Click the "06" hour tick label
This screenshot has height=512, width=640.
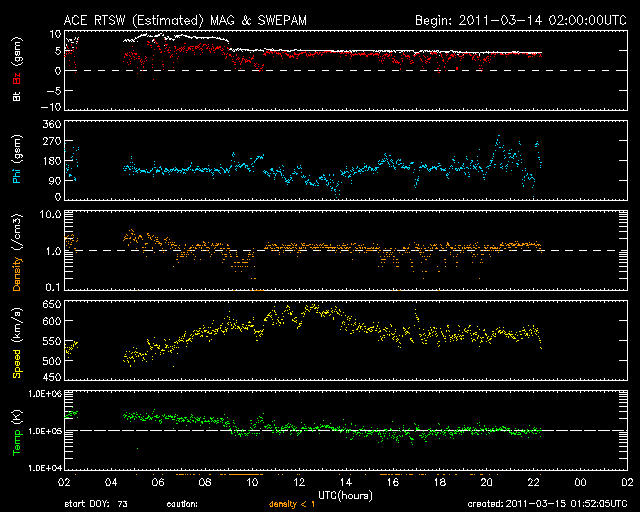[158, 483]
